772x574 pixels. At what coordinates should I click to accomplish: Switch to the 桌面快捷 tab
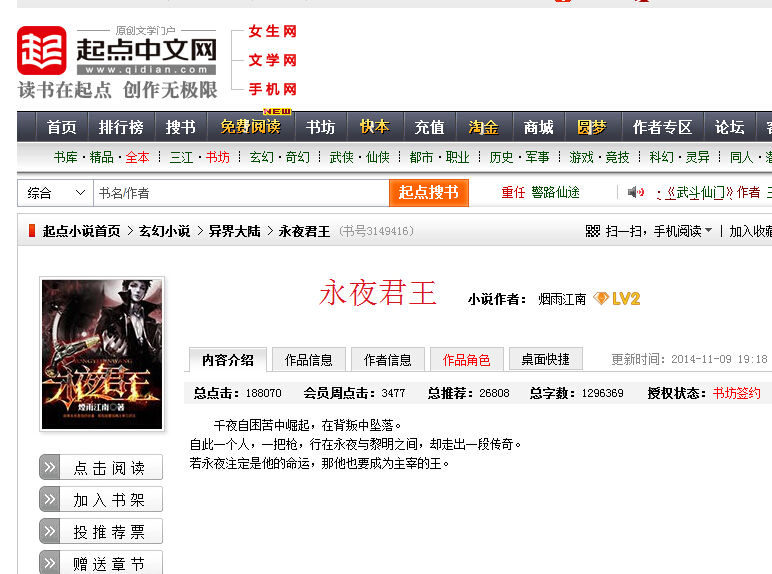[546, 360]
